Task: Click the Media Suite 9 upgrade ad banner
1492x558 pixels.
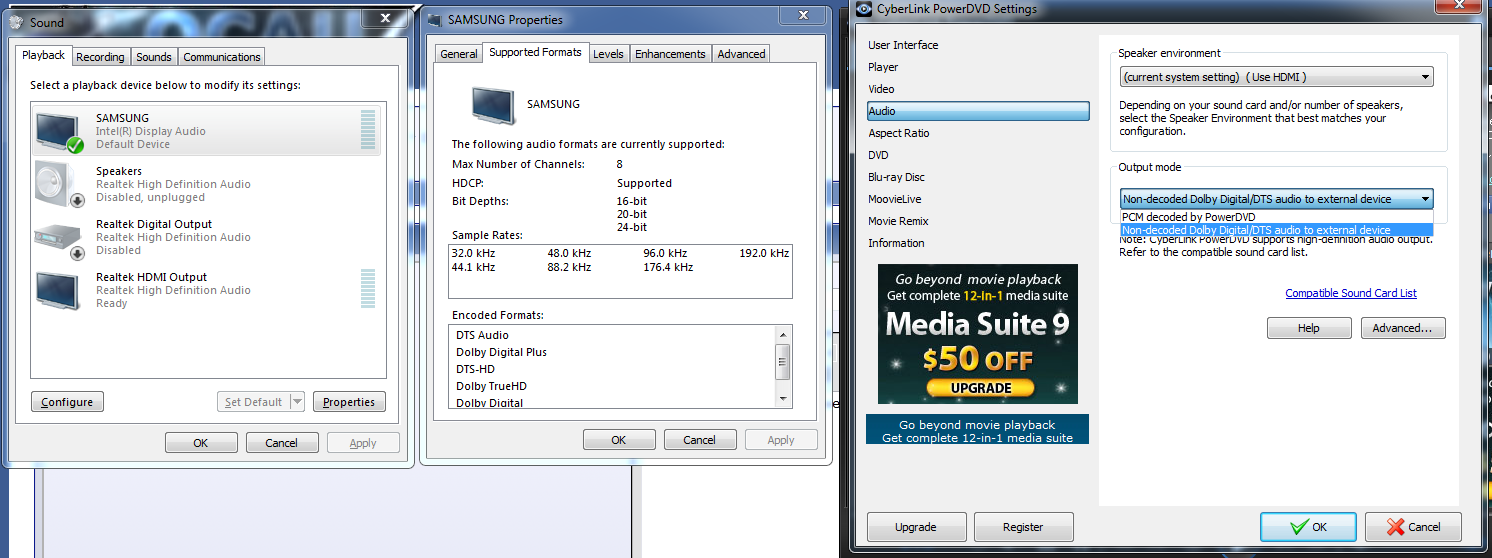Action: [978, 334]
